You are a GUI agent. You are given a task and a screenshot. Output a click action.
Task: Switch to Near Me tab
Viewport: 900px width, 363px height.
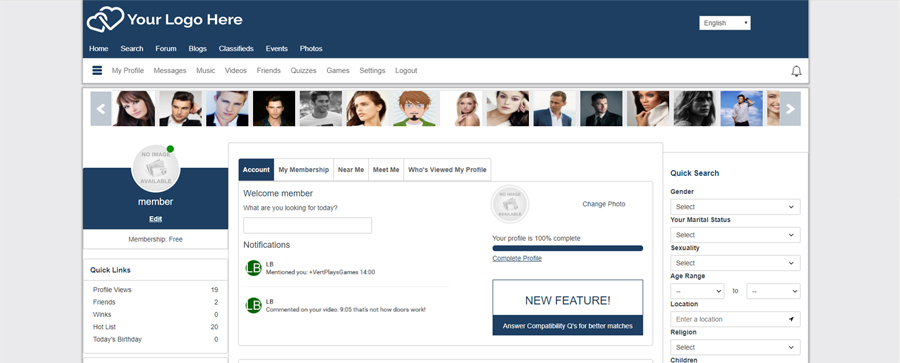(351, 170)
